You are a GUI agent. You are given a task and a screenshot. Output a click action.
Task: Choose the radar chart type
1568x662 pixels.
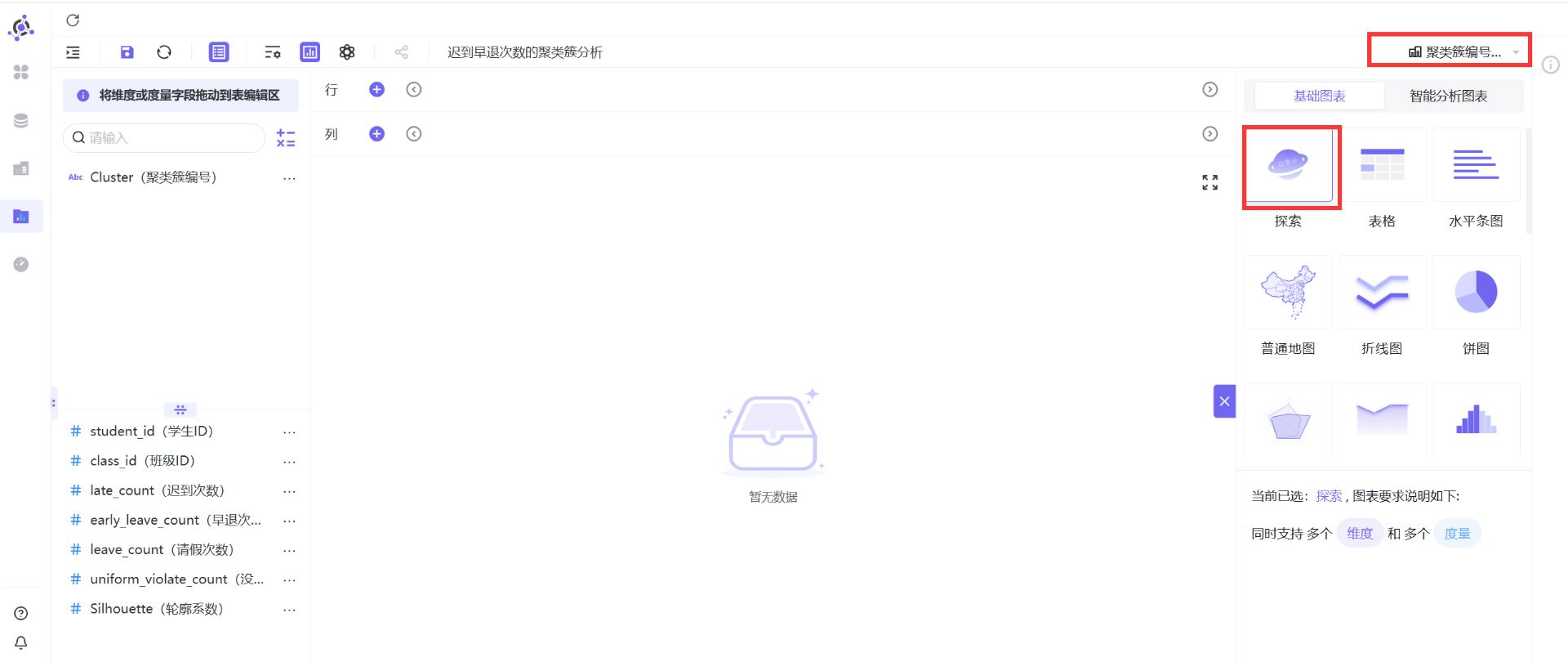pos(1289,419)
